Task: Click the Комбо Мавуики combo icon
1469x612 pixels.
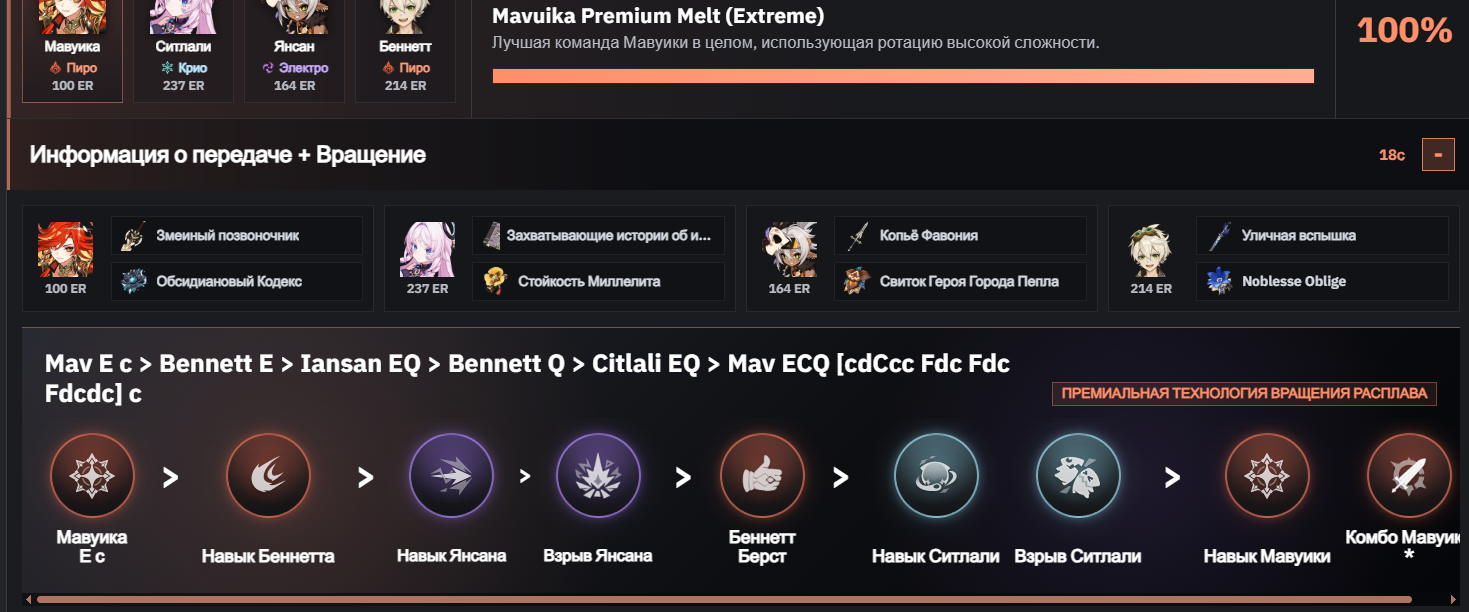Action: point(1409,476)
